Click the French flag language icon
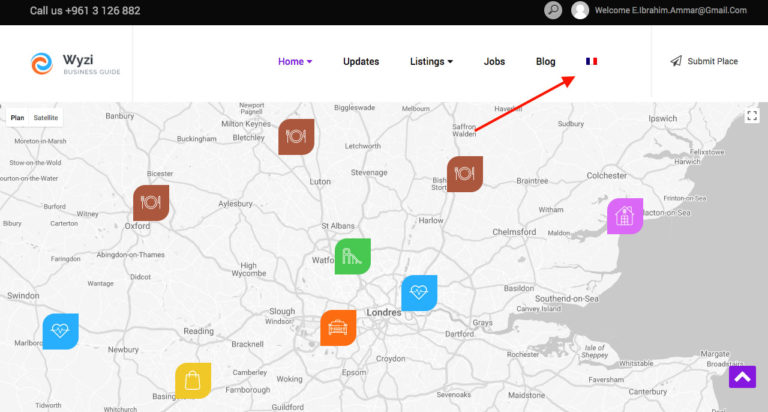This screenshot has height=412, width=768. tap(591, 61)
